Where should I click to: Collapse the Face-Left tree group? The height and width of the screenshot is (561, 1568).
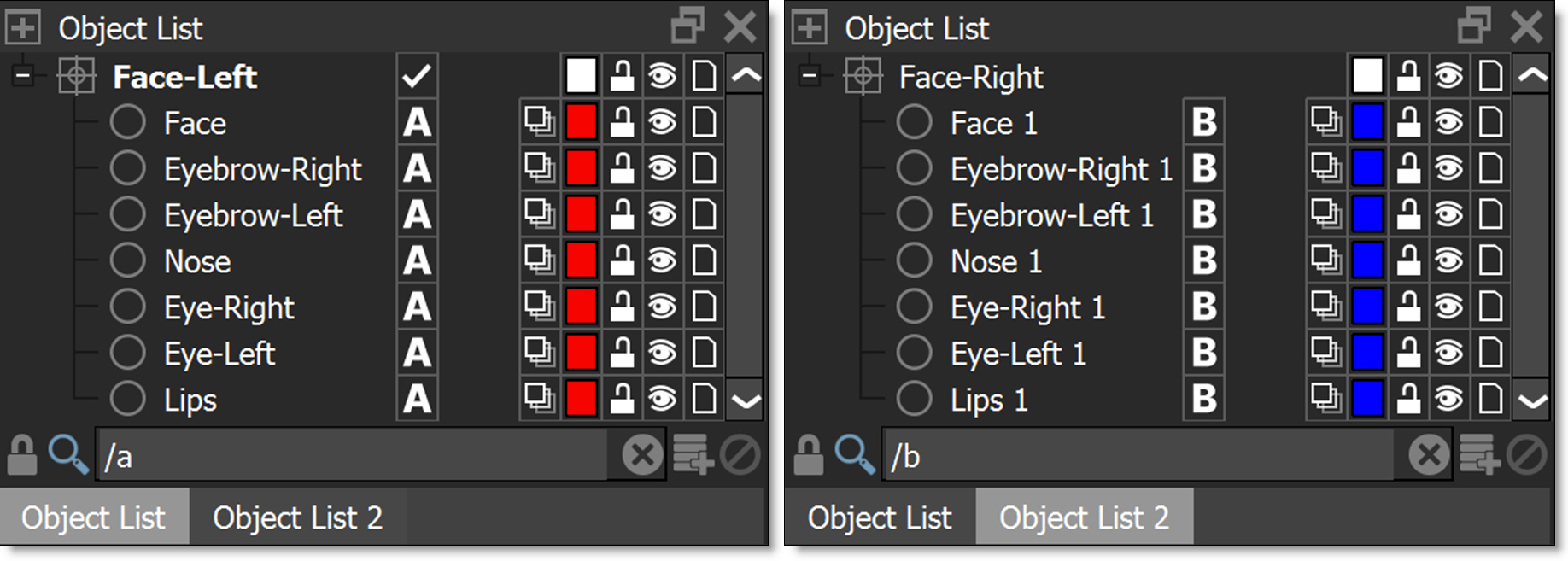23,77
